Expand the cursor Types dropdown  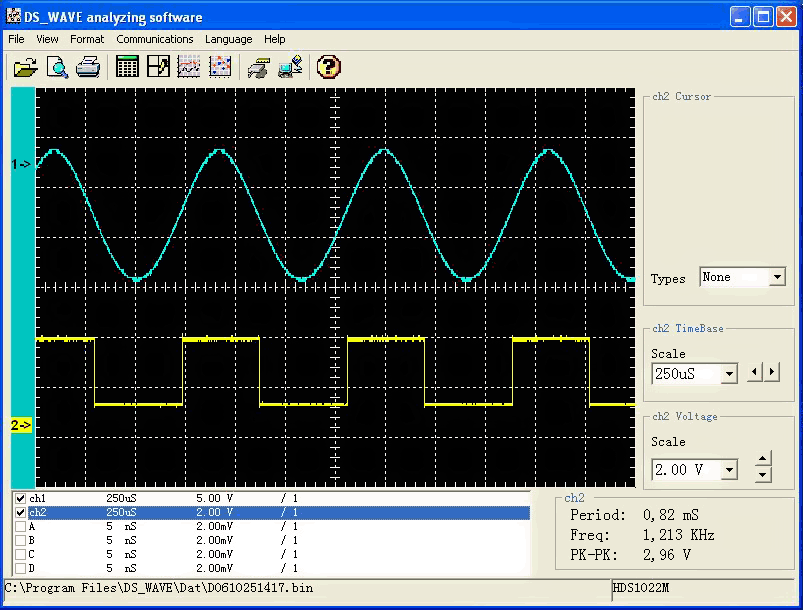click(777, 278)
